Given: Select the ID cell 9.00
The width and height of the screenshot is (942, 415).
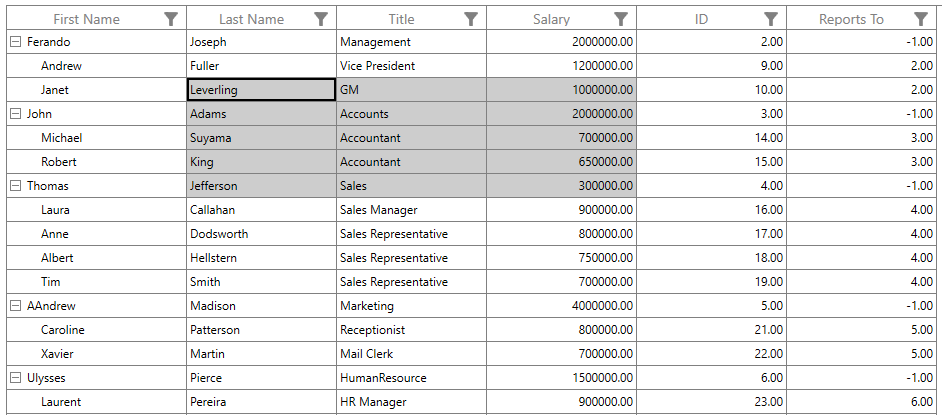Looking at the screenshot, I should [712, 65].
